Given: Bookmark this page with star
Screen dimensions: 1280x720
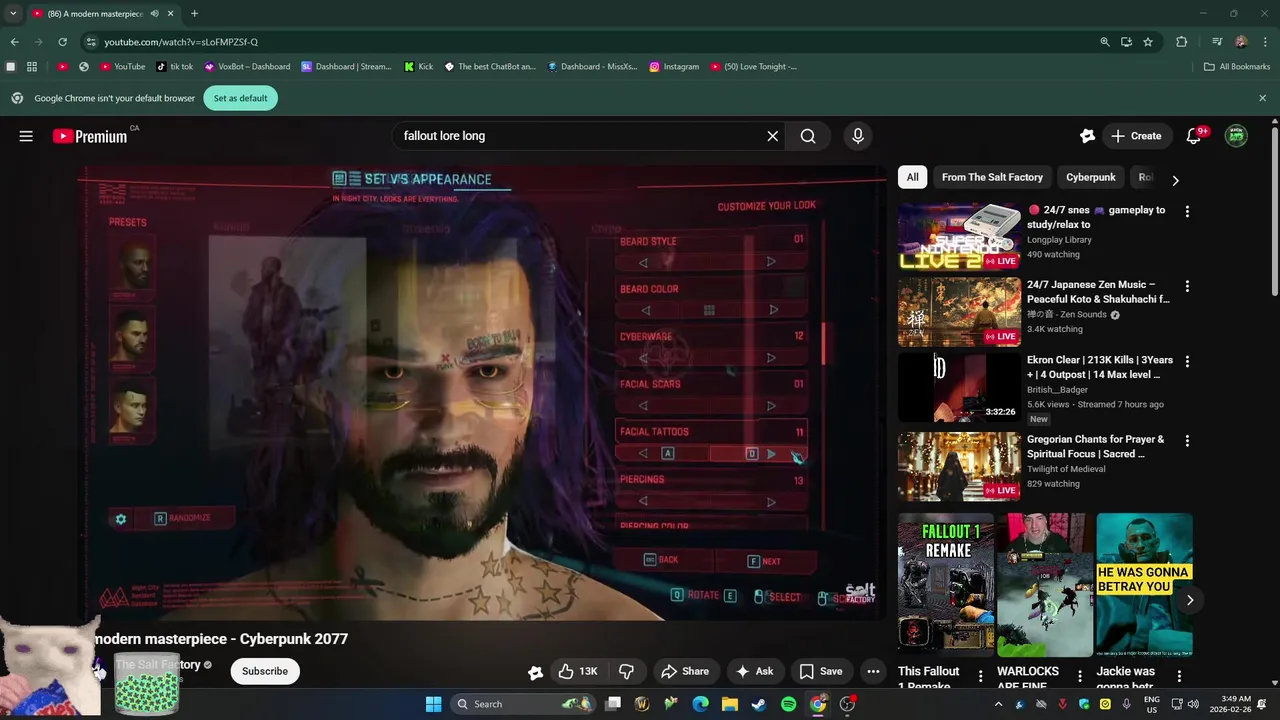Looking at the screenshot, I should click(x=1148, y=42).
